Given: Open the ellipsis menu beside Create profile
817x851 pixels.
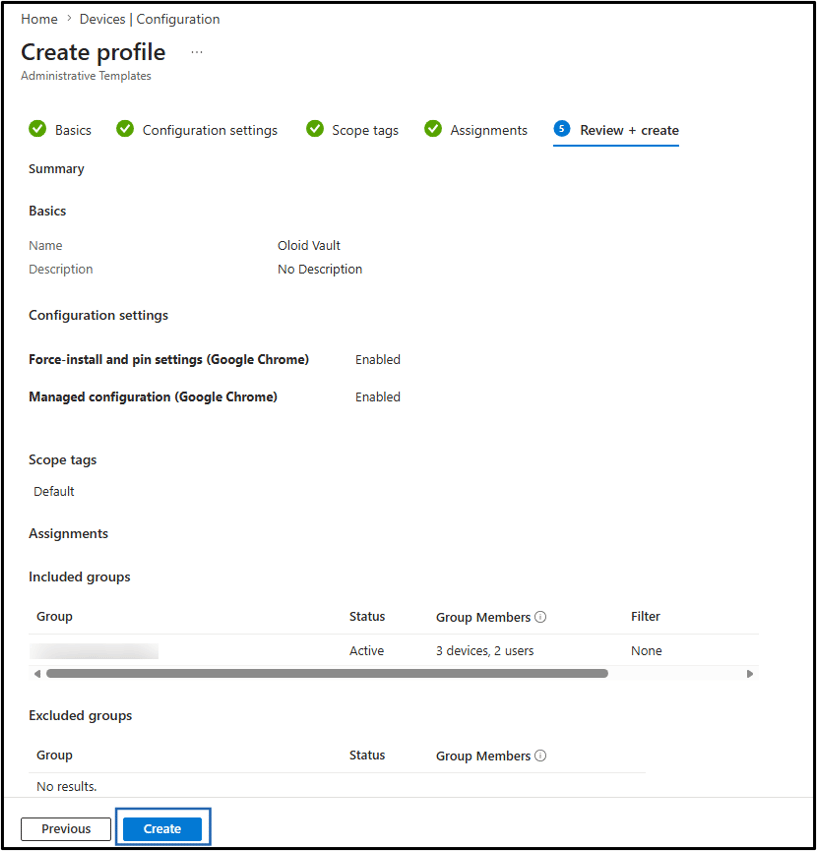Looking at the screenshot, I should coord(197,52).
